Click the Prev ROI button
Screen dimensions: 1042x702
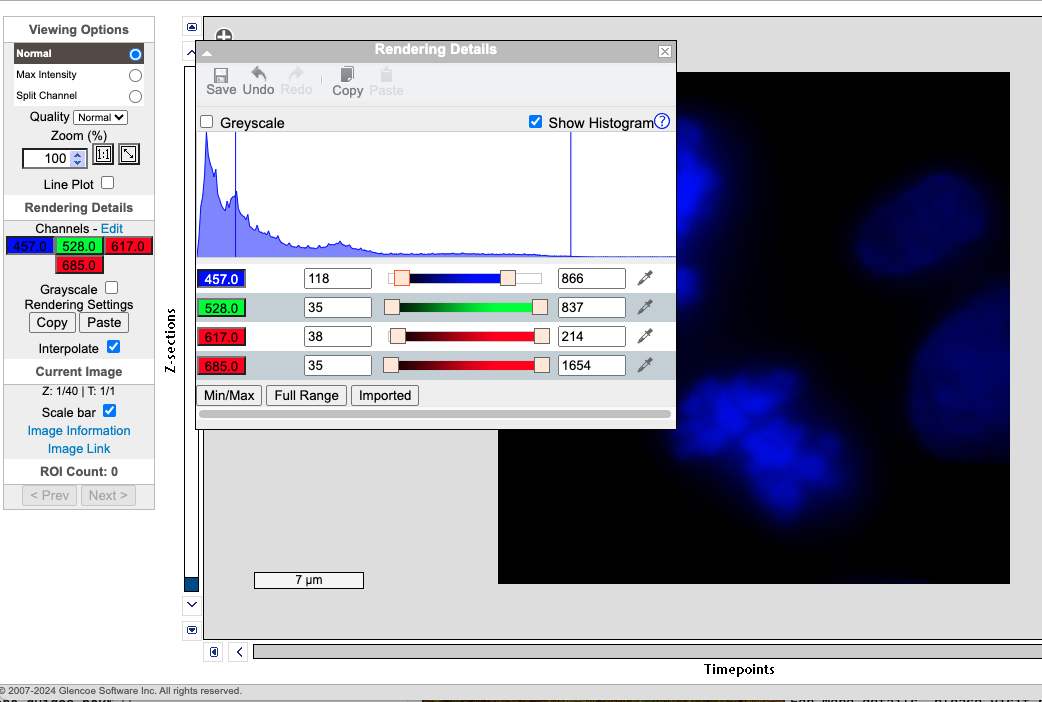click(x=49, y=495)
